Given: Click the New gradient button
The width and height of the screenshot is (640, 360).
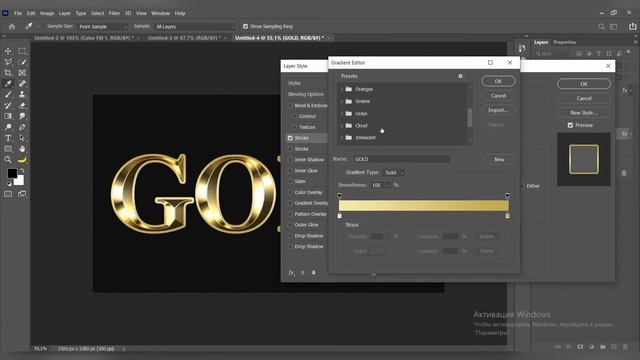Looking at the screenshot, I should pos(499,159).
